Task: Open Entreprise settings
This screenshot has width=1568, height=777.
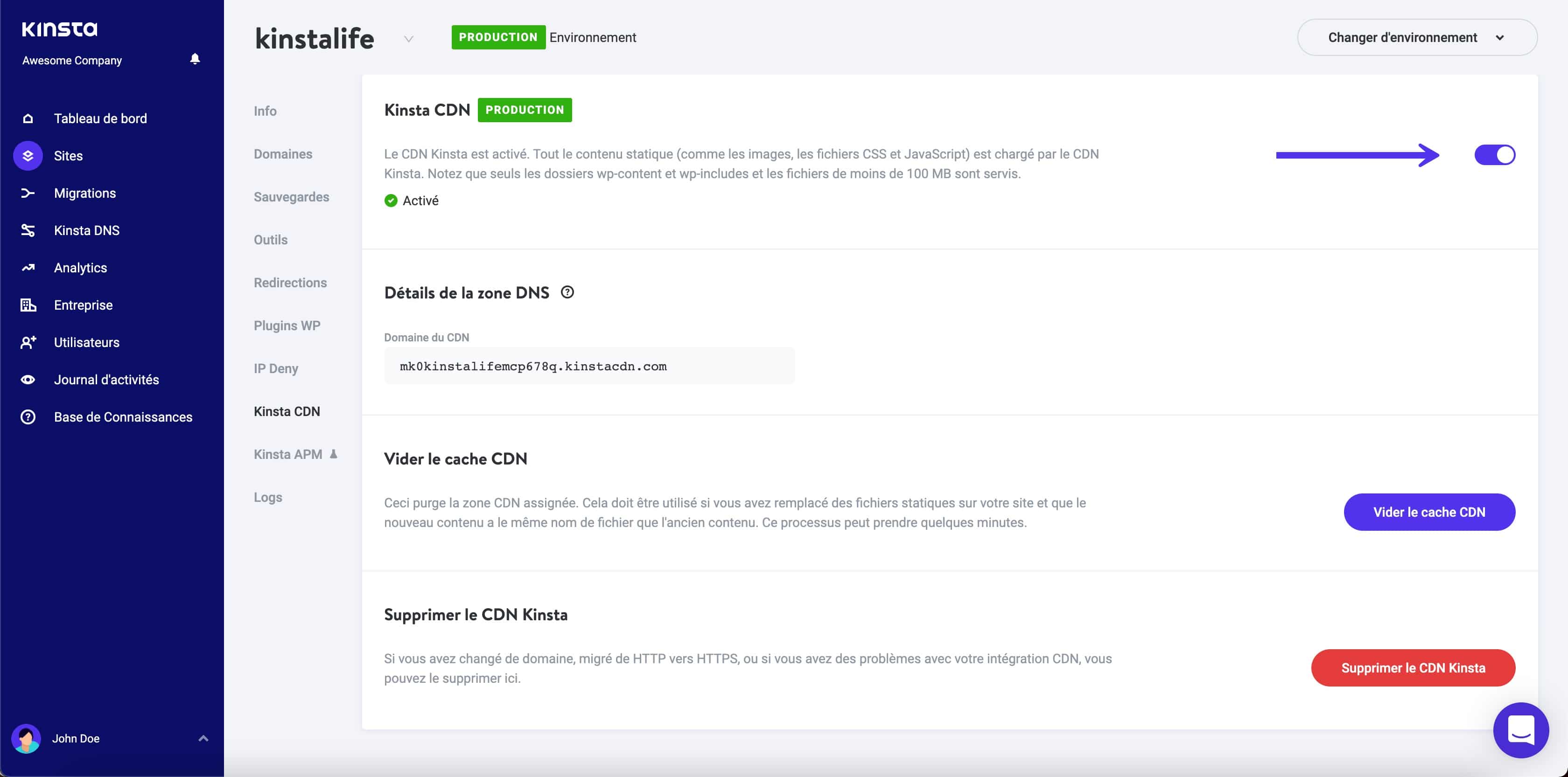Action: (x=84, y=305)
